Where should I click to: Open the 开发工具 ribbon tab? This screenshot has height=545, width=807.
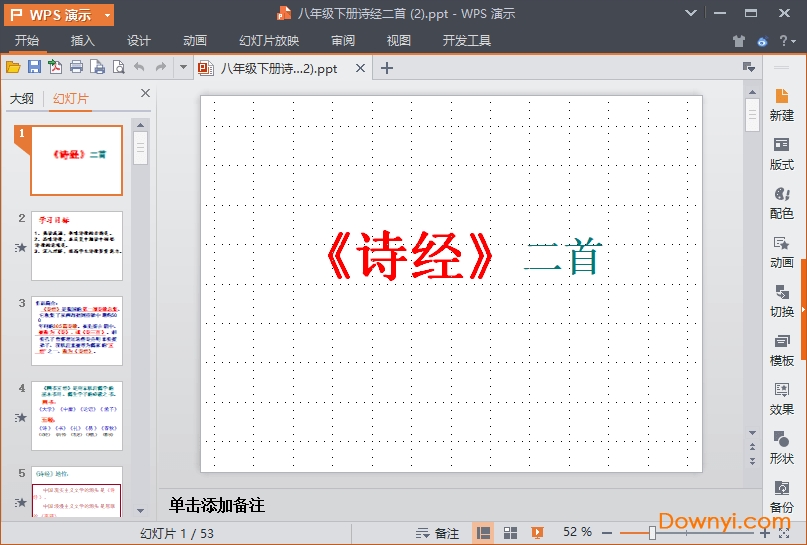(x=467, y=41)
